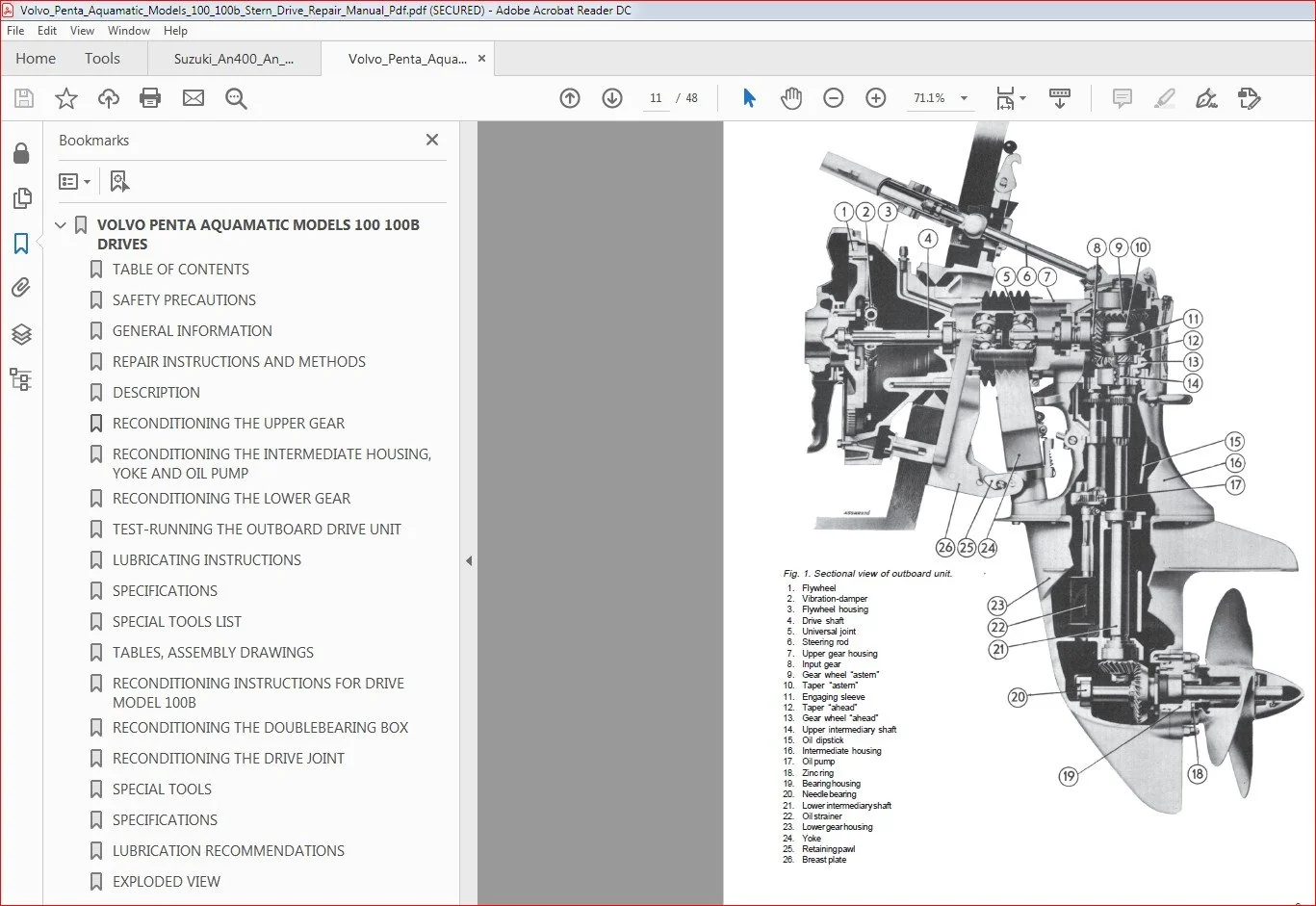
Task: Show Page Thumbnails panel
Action: click(x=21, y=198)
